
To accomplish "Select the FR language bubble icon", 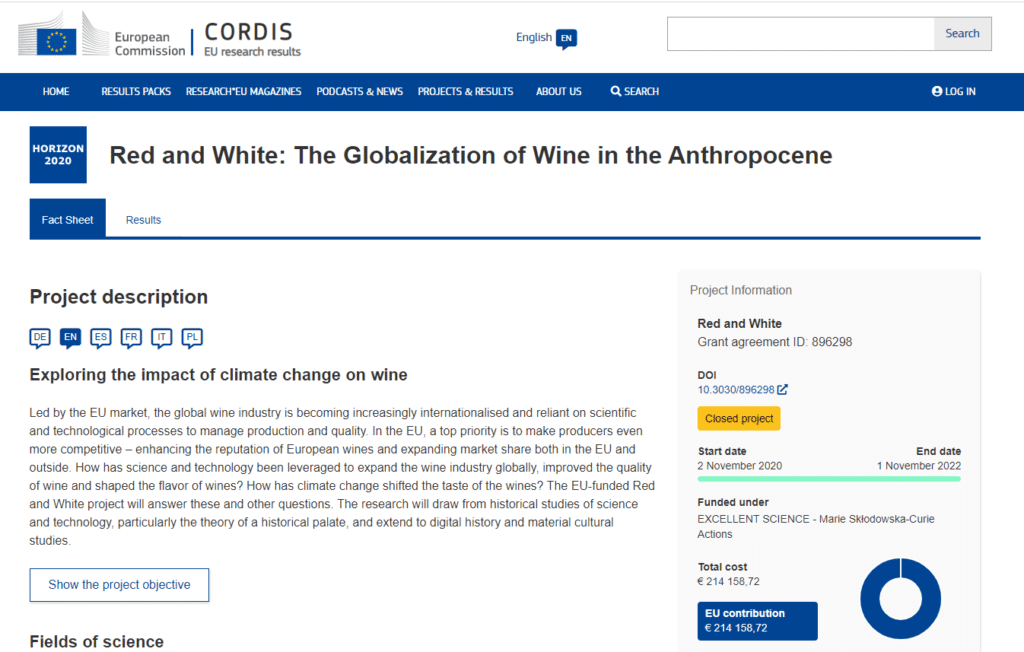I will click(131, 338).
